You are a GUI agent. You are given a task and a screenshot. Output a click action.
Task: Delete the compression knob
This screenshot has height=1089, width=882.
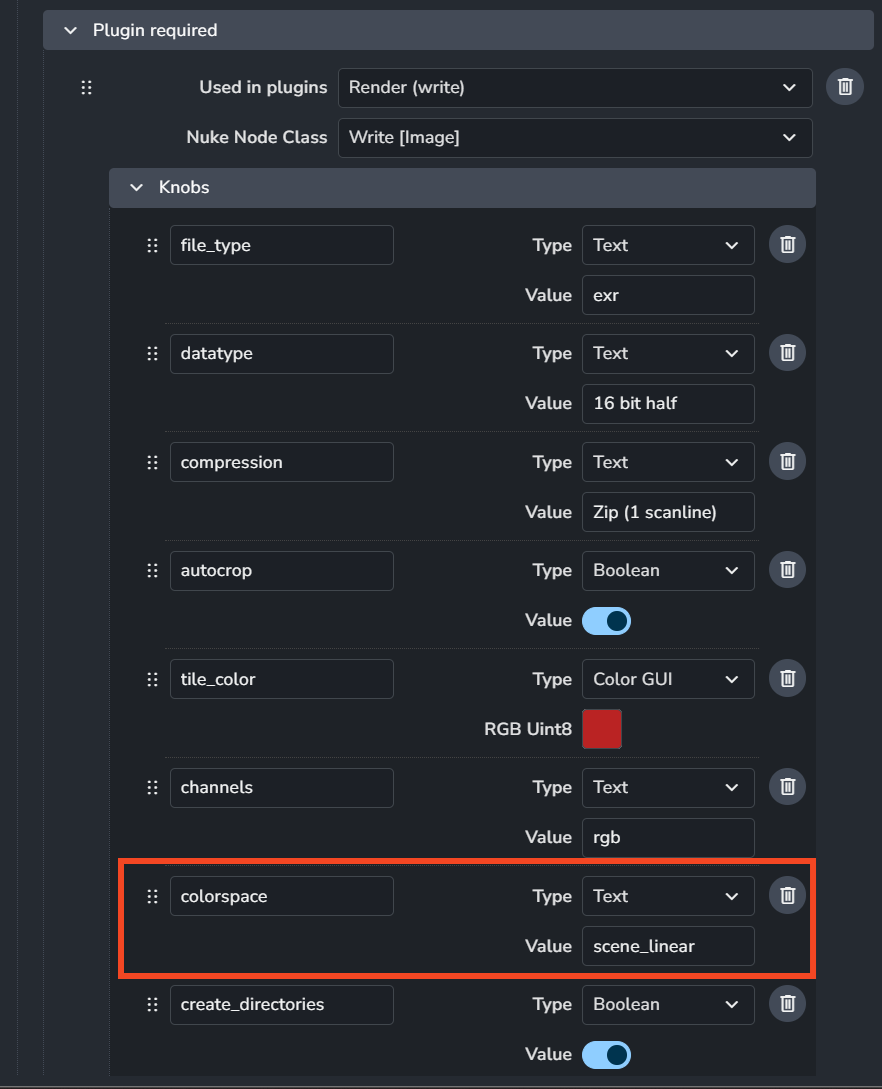point(787,461)
